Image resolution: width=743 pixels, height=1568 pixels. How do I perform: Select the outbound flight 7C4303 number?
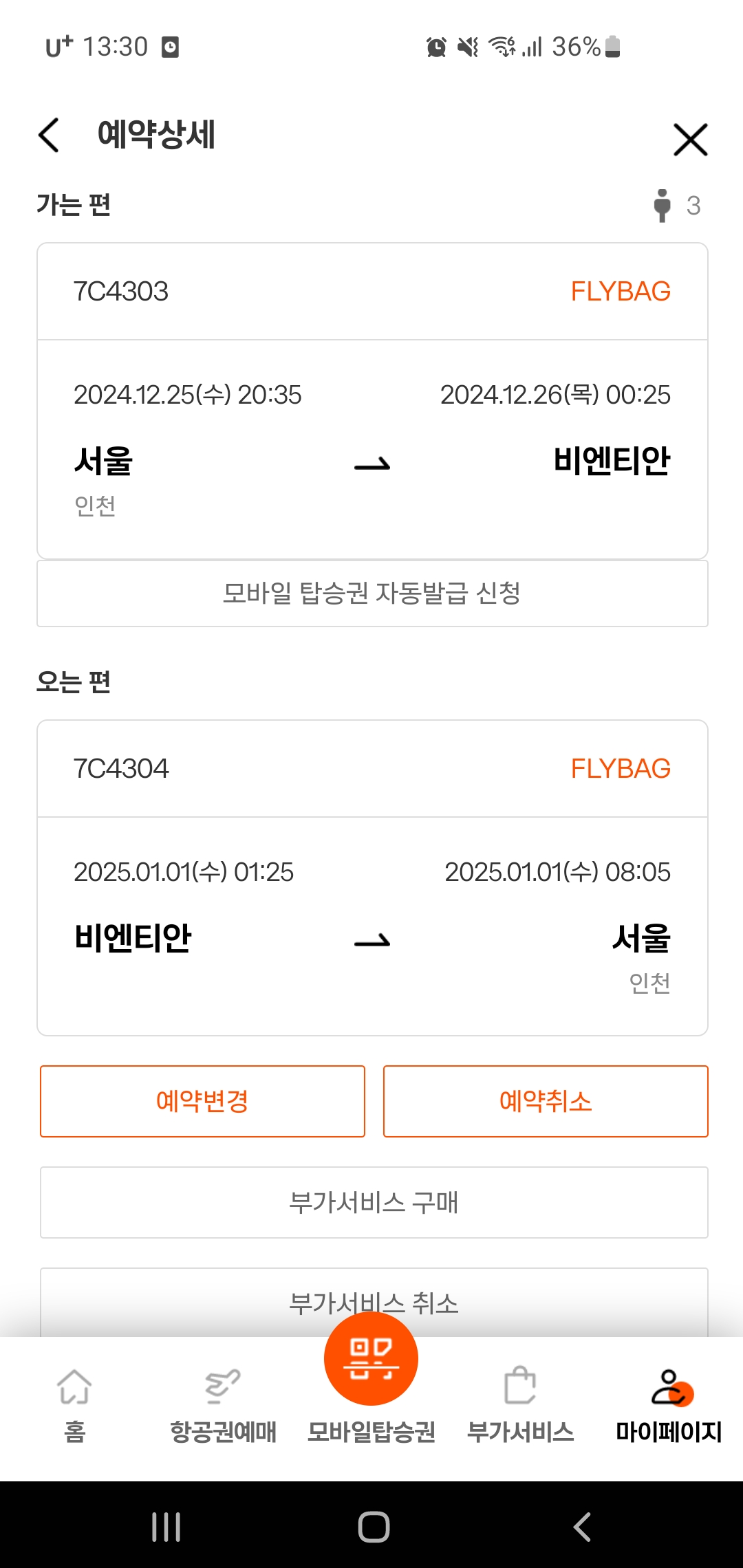point(121,292)
